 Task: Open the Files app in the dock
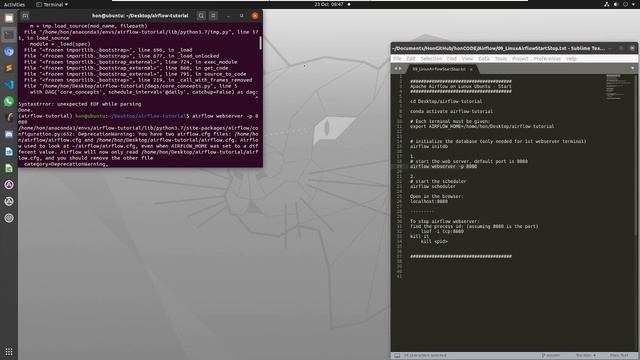click(x=9, y=18)
